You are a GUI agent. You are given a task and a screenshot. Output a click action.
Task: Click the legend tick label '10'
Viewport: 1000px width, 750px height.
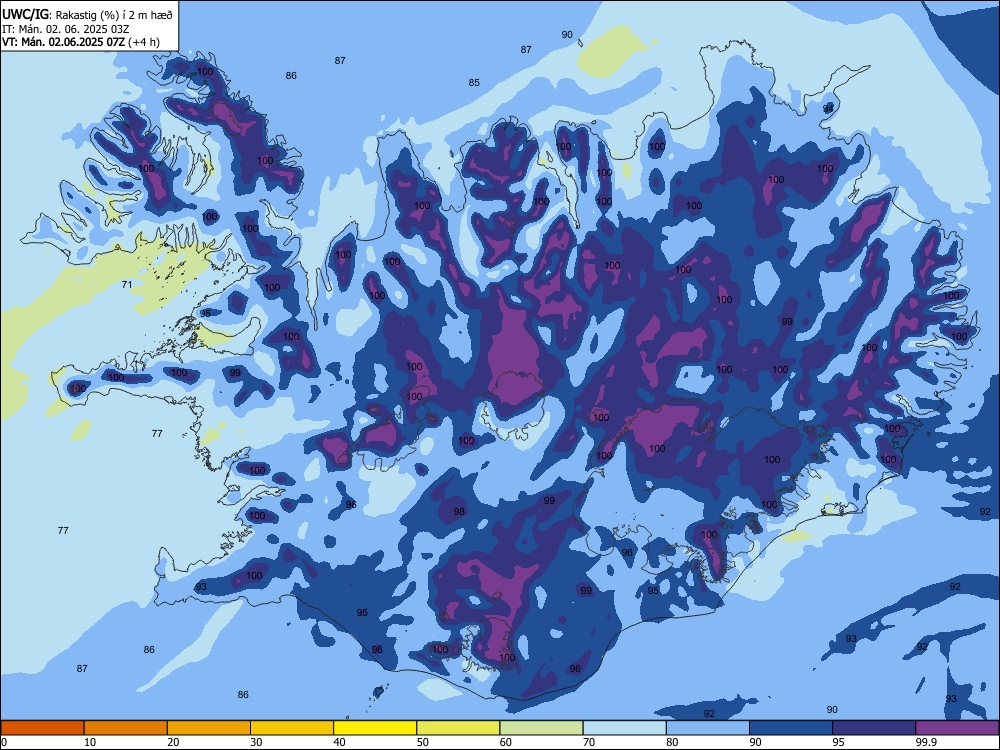(90, 742)
